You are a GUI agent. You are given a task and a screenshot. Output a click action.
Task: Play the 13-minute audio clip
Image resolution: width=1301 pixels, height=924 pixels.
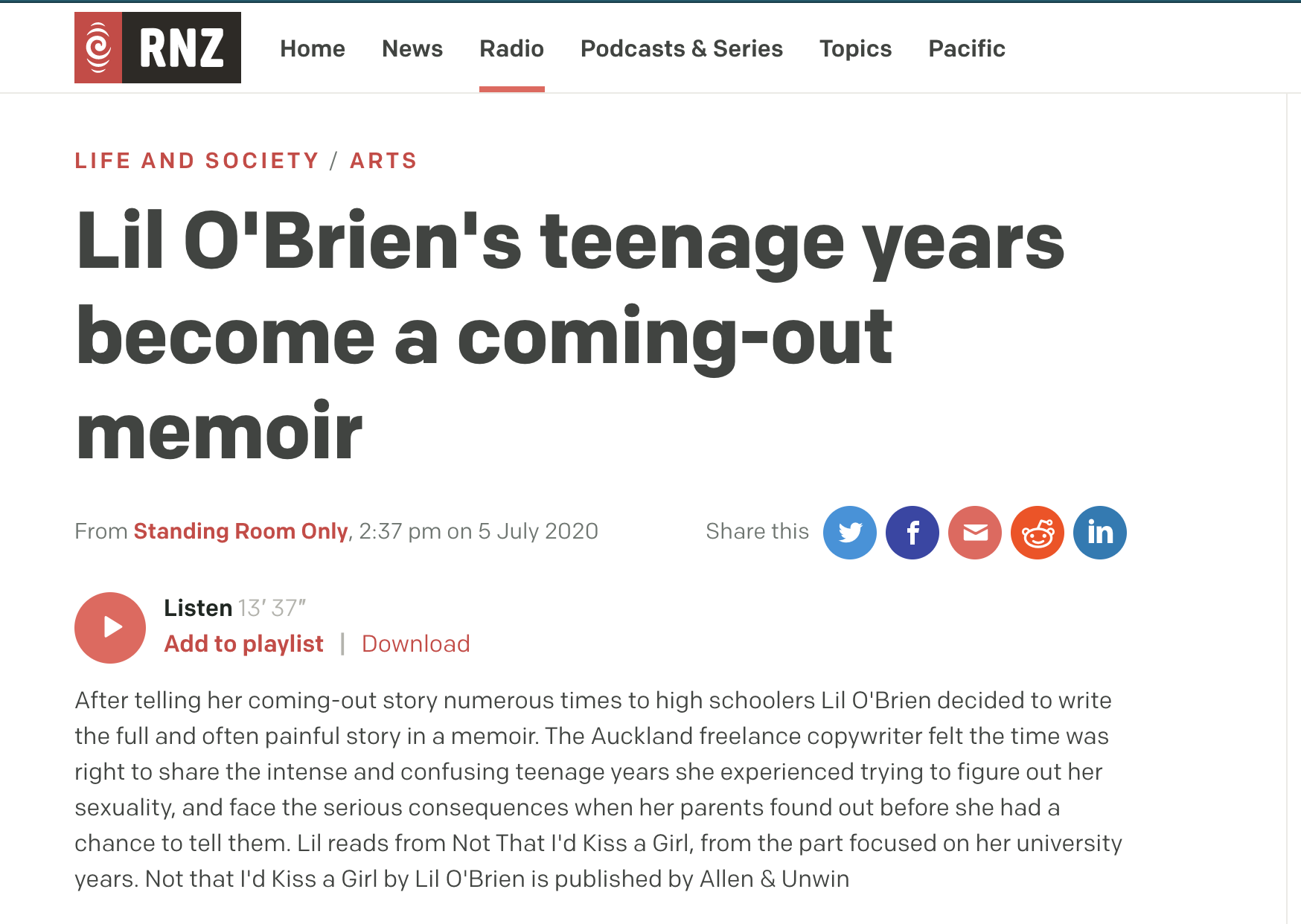point(110,627)
